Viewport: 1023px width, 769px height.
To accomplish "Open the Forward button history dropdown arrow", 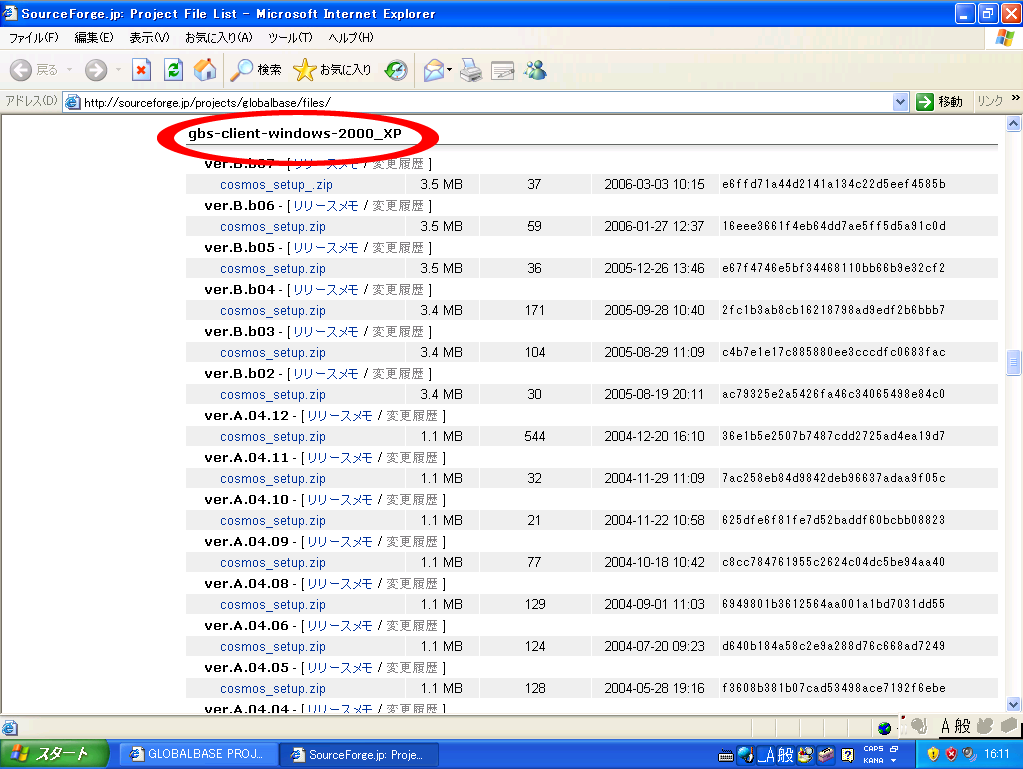I will (117, 70).
